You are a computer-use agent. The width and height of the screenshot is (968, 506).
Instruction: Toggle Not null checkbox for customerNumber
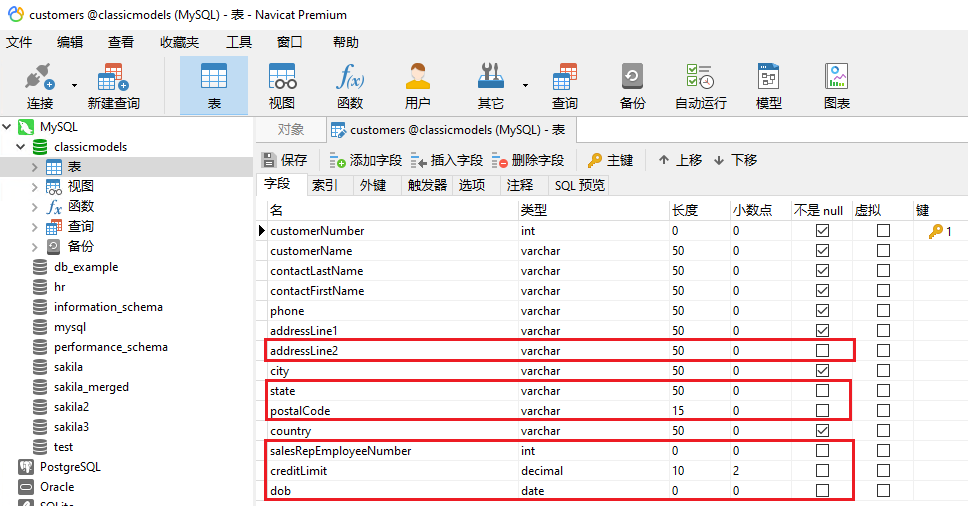click(822, 231)
